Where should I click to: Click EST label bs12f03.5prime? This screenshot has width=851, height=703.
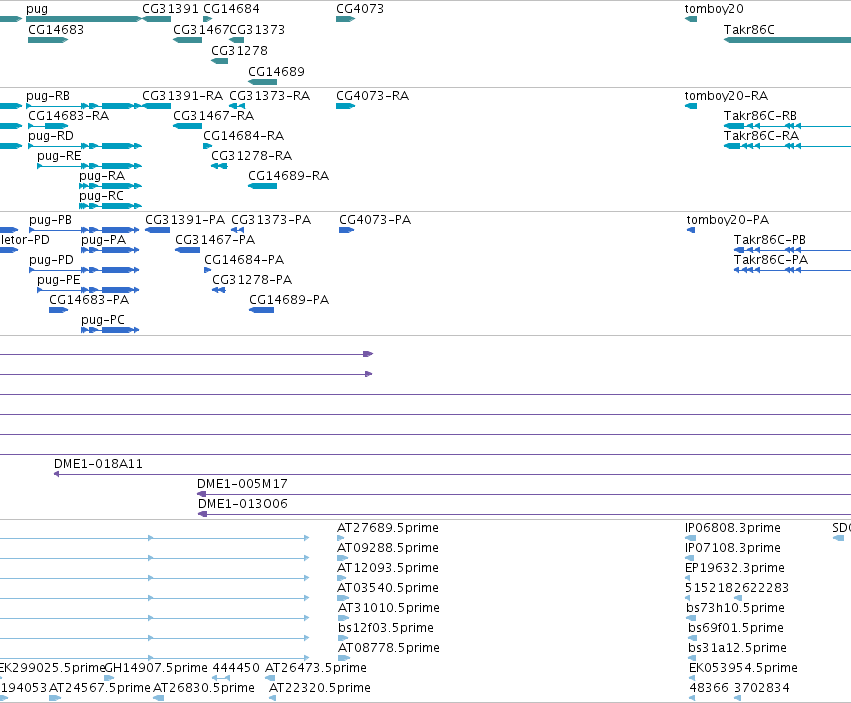pyautogui.click(x=386, y=629)
